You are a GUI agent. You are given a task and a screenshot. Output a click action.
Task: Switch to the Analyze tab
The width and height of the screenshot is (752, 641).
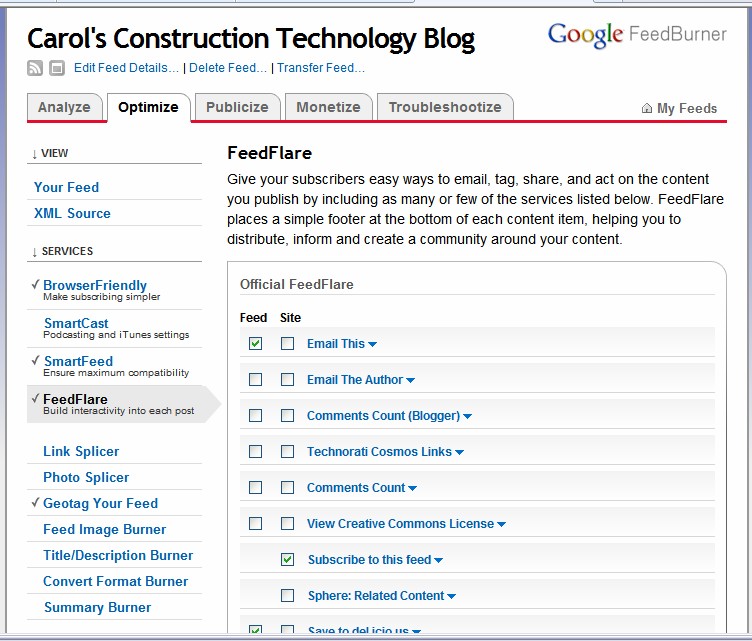tap(64, 107)
